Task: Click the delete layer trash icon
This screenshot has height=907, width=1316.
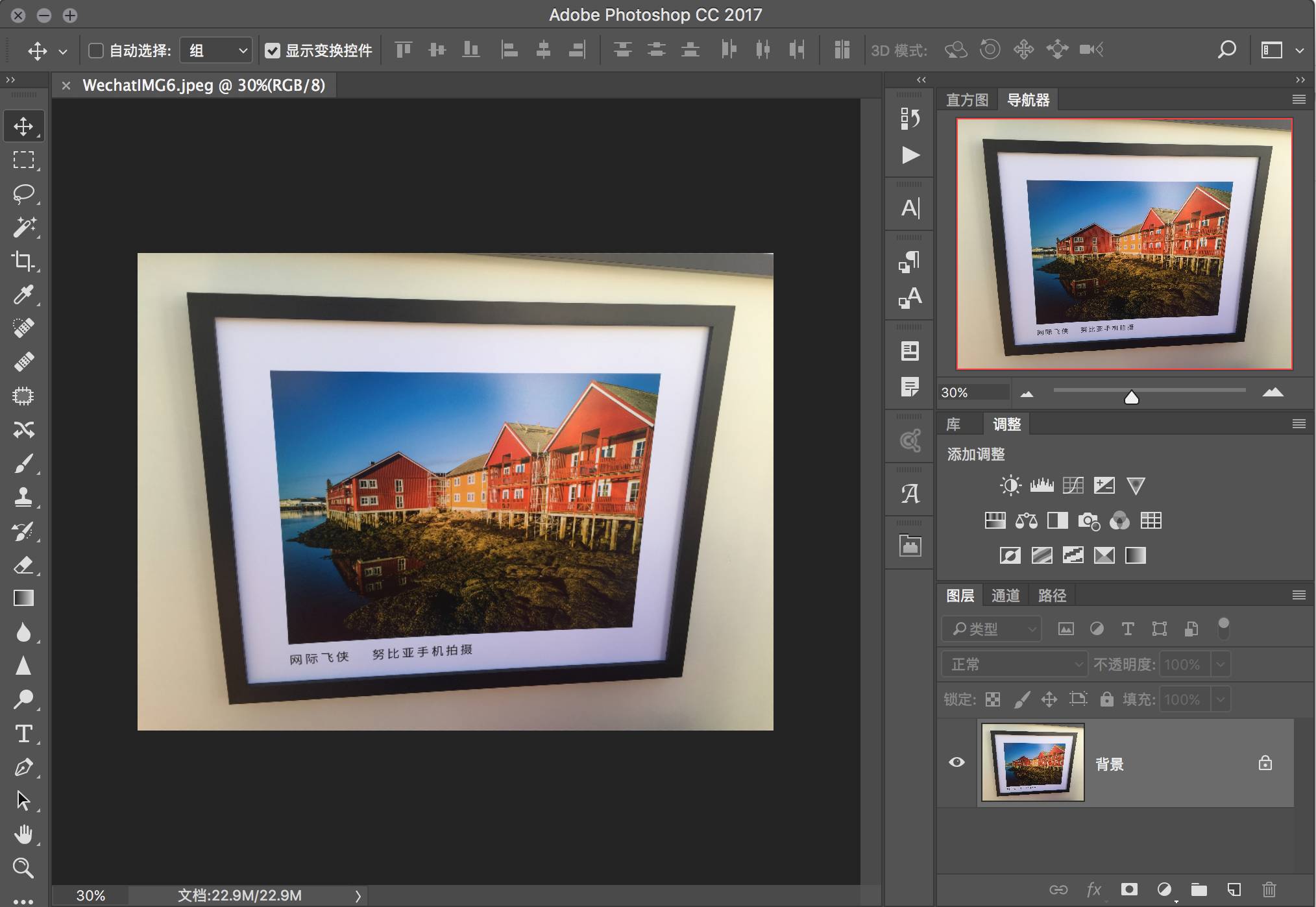Action: (x=1269, y=889)
